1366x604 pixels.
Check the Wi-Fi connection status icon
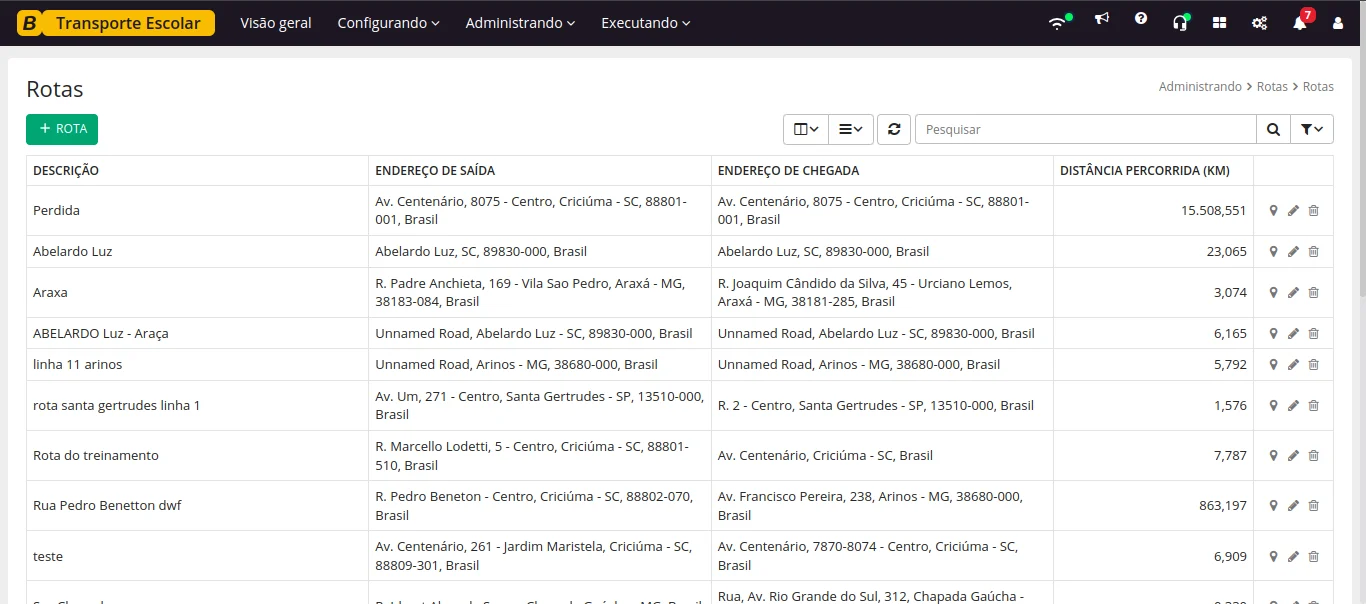1059,22
